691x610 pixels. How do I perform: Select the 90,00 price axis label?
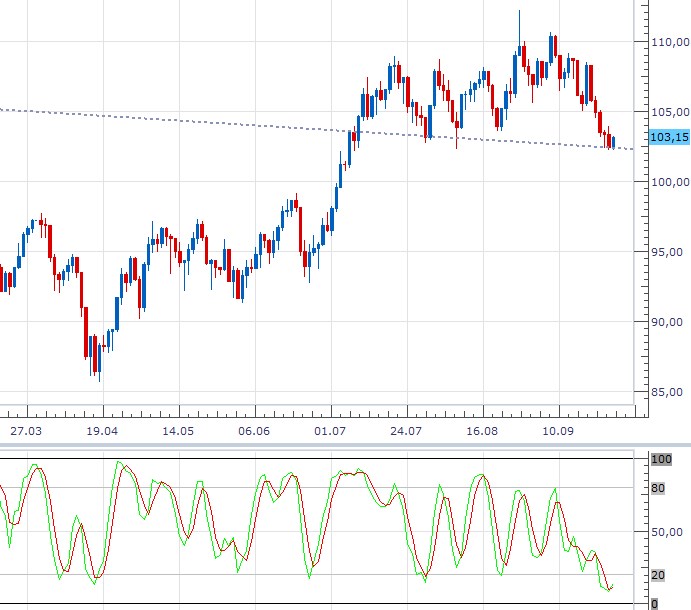coord(668,322)
